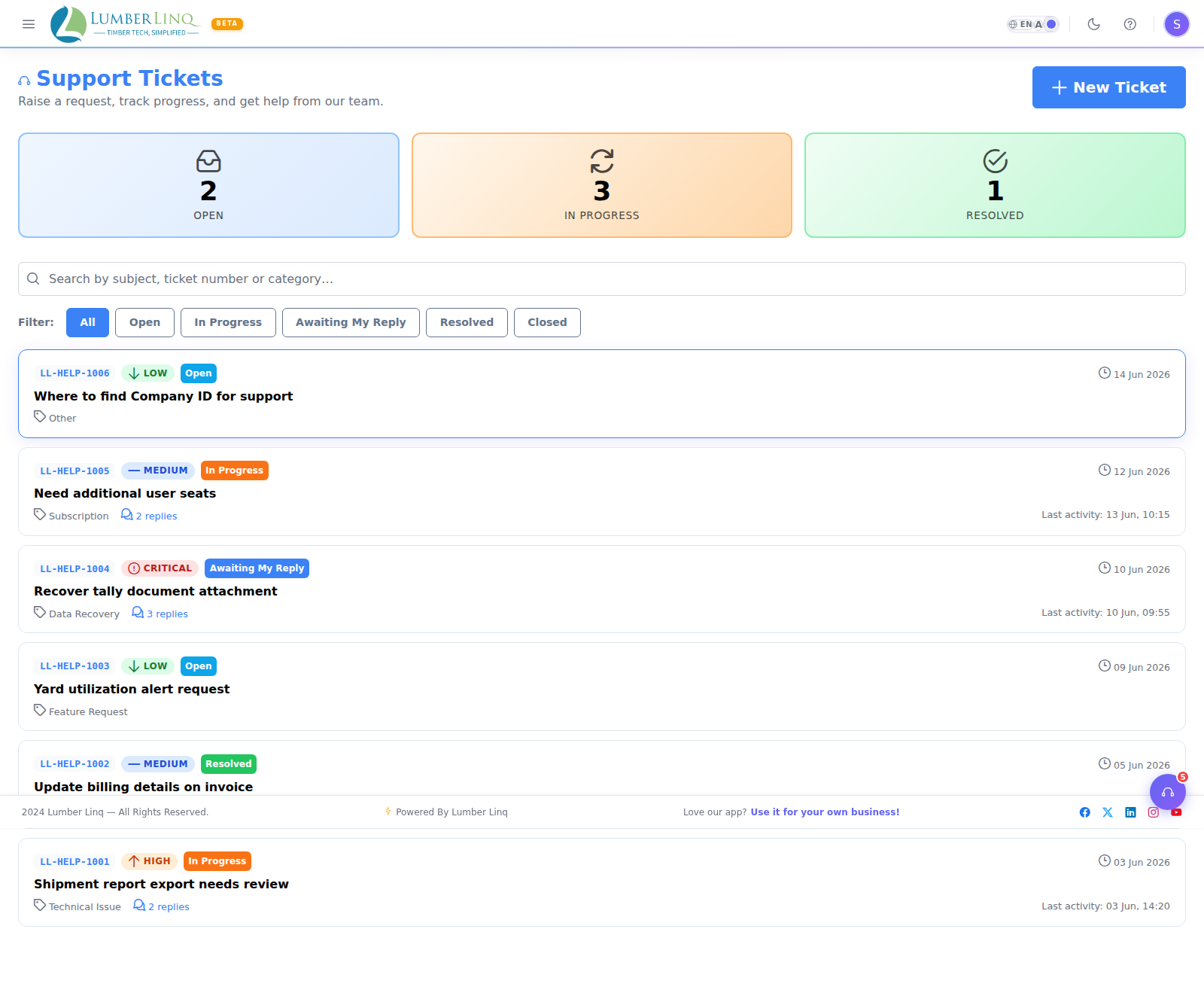Image resolution: width=1204 pixels, height=1002 pixels.
Task: Click the refresh icon on In Progress card
Action: click(x=602, y=161)
